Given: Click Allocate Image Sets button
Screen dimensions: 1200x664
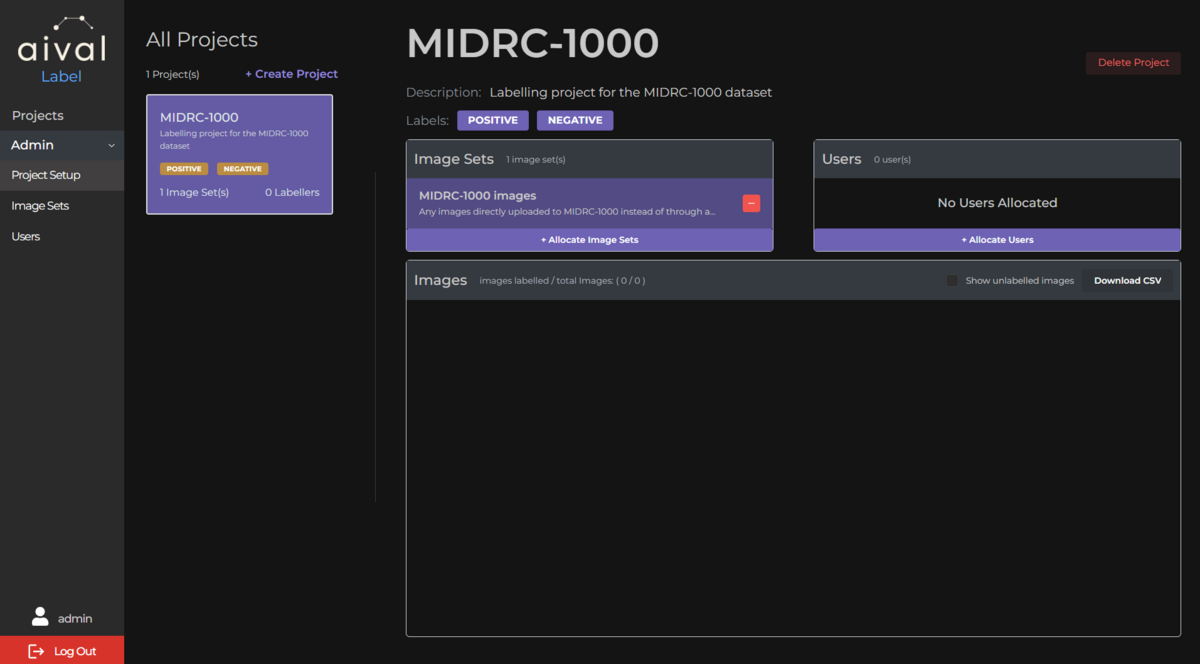Looking at the screenshot, I should pyautogui.click(x=589, y=240).
